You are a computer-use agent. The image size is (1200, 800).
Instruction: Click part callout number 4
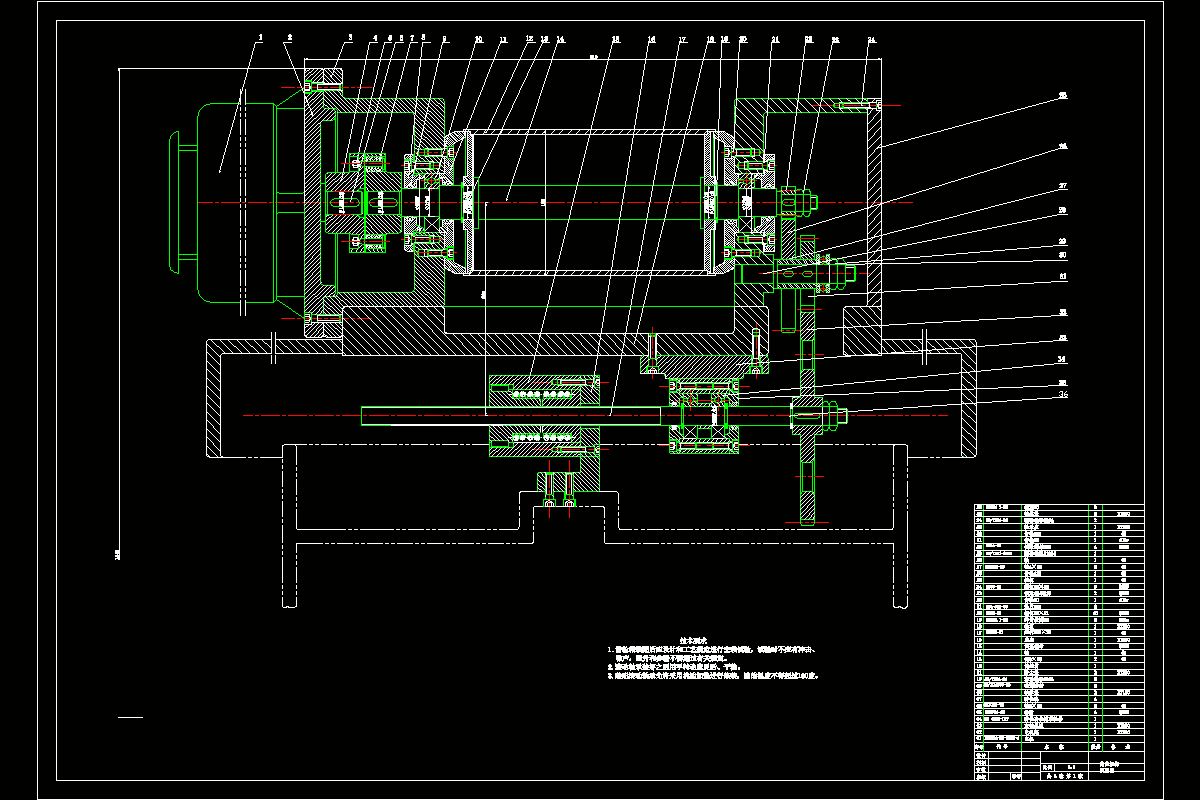tap(375, 38)
